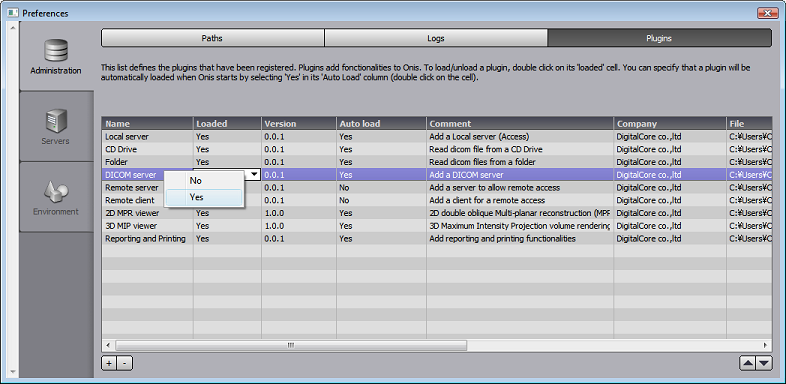Viewport: 786px width, 384px height.
Task: Click 'Read dicom files from a folder' comment
Action: tap(482, 162)
